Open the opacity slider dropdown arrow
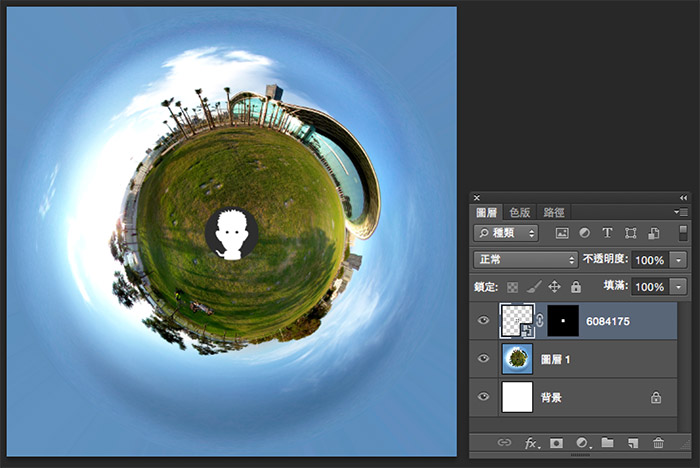The height and width of the screenshot is (468, 700). [680, 259]
